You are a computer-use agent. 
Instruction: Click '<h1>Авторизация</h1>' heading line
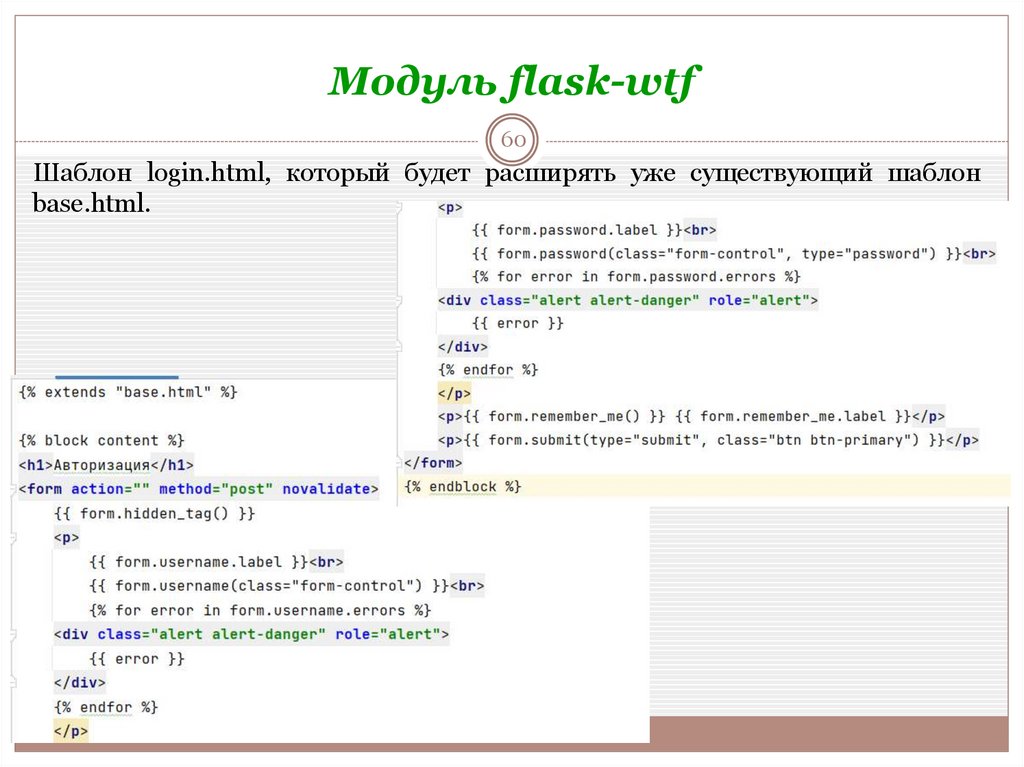[x=106, y=465]
